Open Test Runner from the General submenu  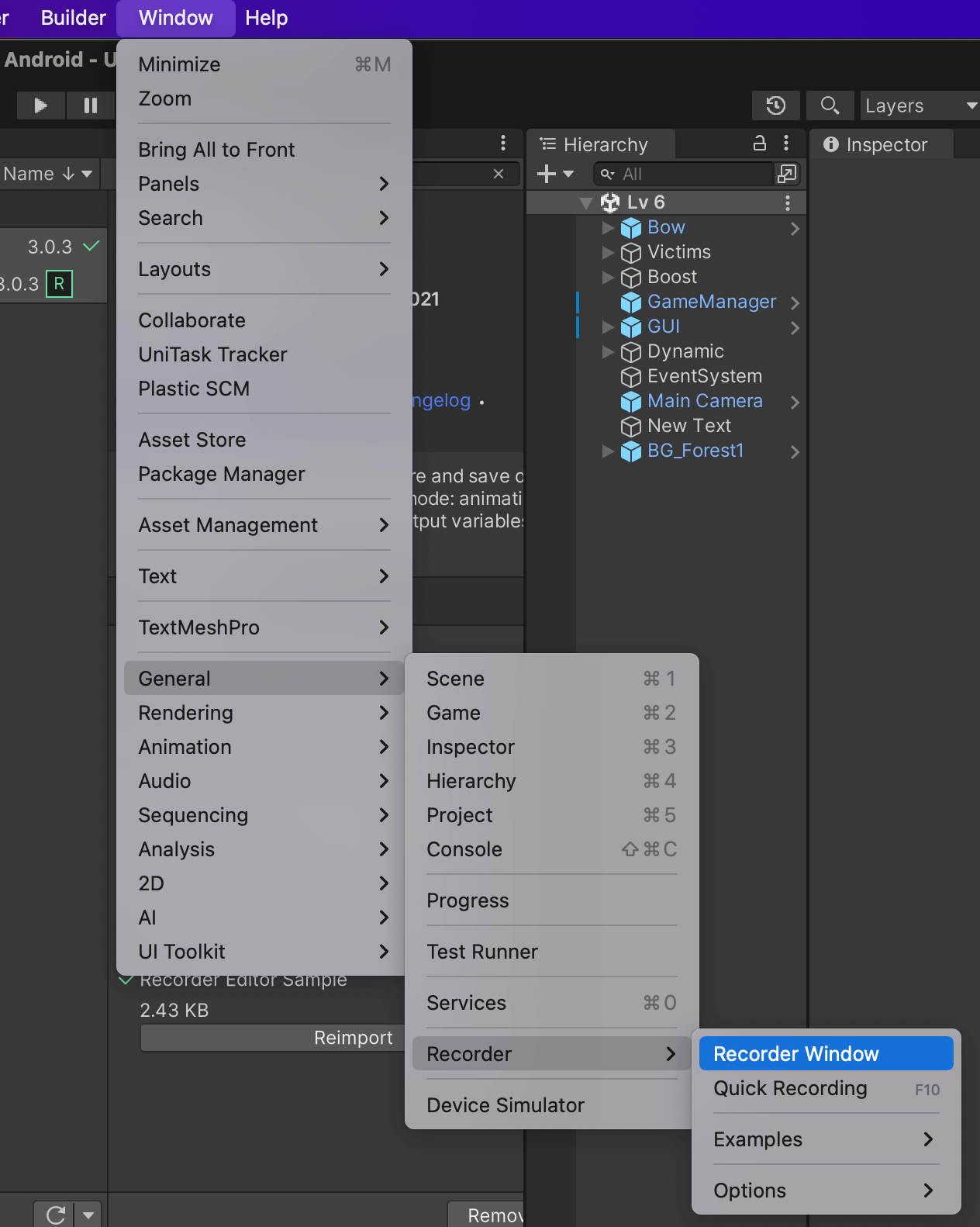(x=551, y=952)
